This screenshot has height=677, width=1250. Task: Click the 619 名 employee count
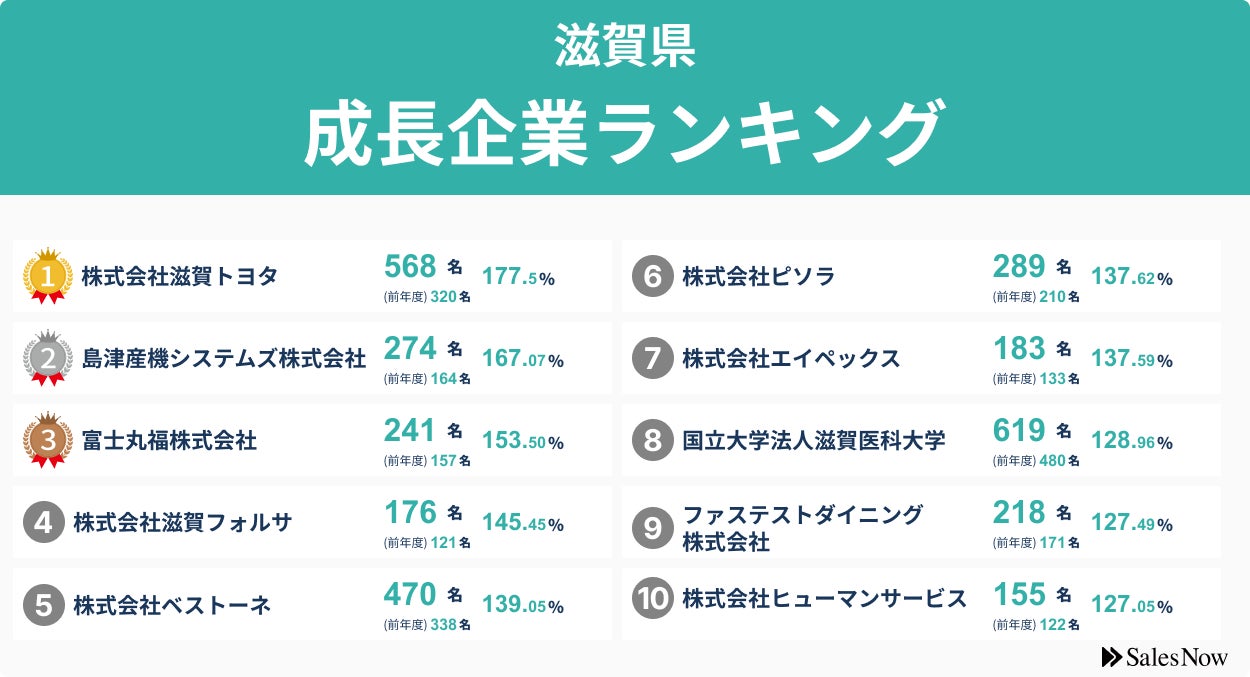[x=1031, y=431]
